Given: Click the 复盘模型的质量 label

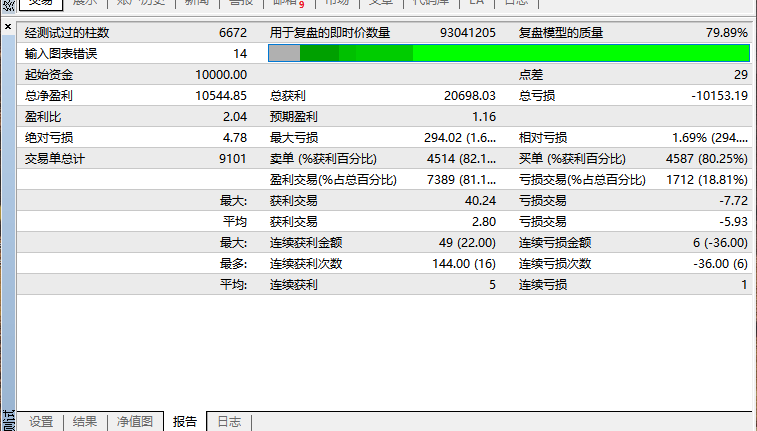Looking at the screenshot, I should click(561, 33).
